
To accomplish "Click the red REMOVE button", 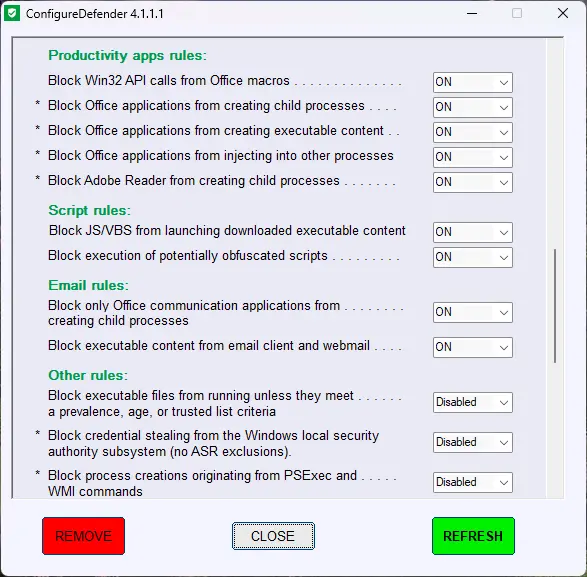I will point(83,536).
